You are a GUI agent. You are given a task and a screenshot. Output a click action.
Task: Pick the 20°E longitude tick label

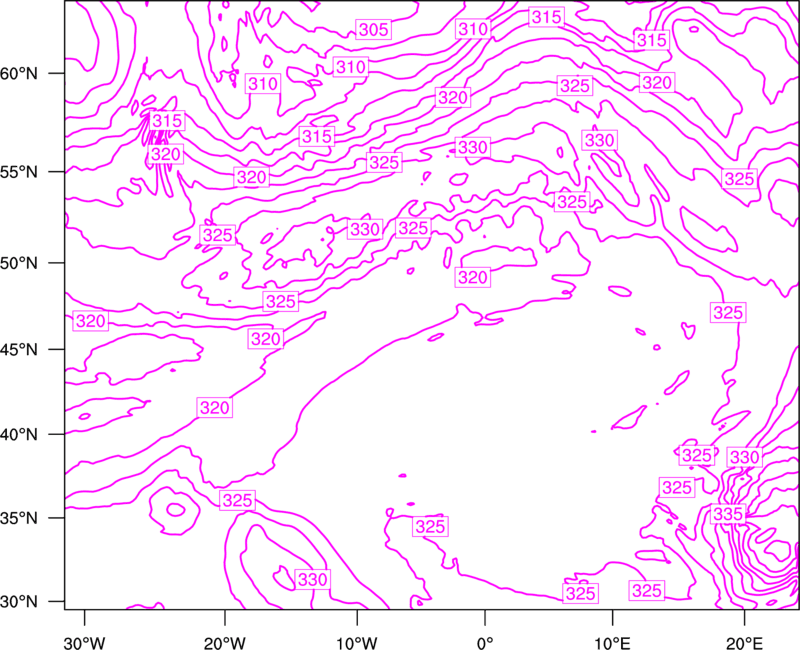[x=744, y=643]
